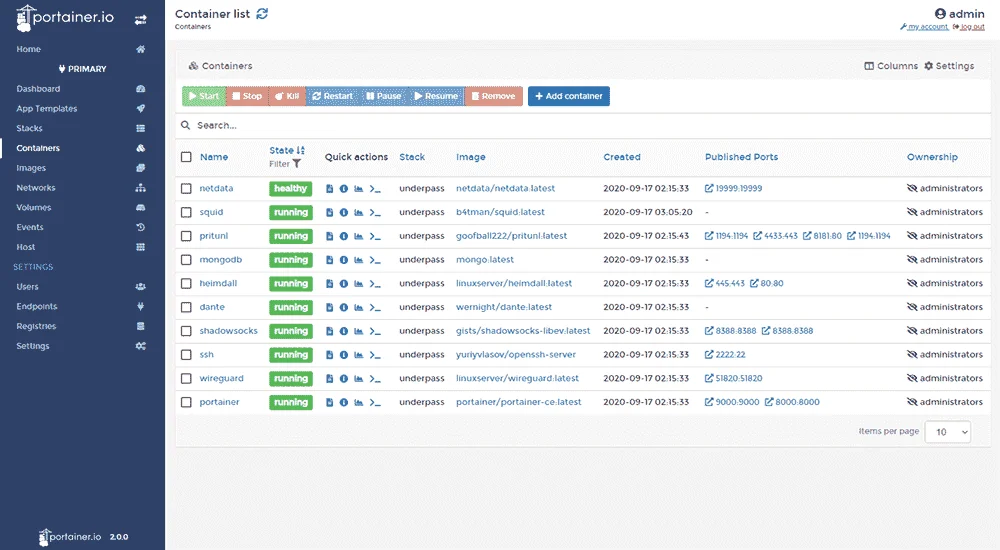Toggle the select-all containers checkbox

[x=186, y=157]
